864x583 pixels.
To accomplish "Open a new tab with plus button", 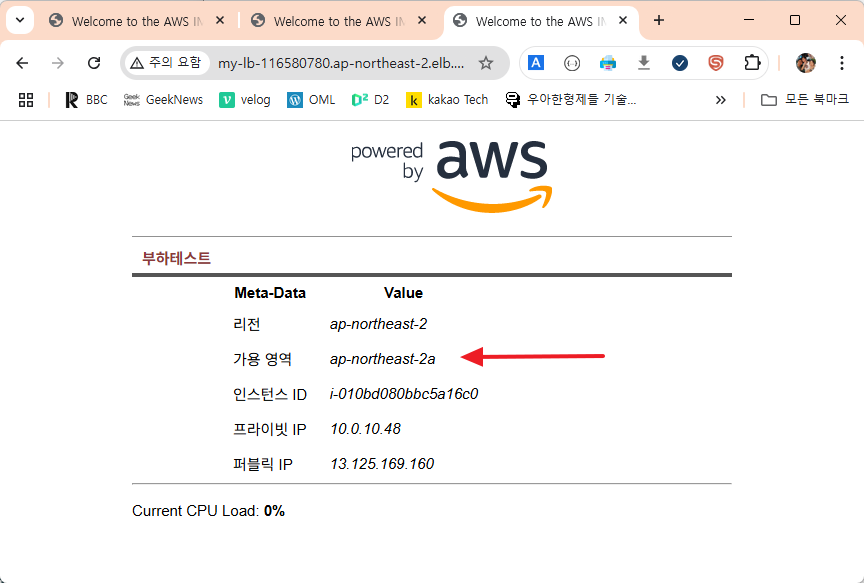I will [x=658, y=21].
